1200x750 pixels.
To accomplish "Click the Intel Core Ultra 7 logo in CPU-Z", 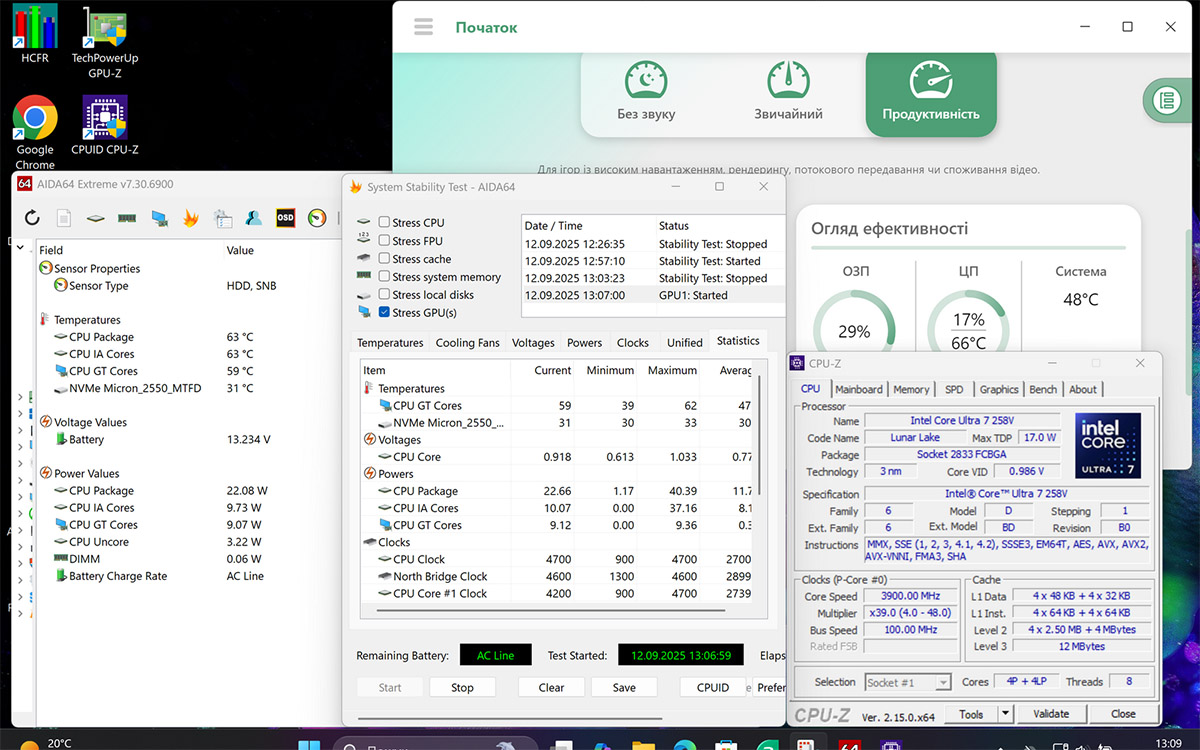I will pos(1108,446).
